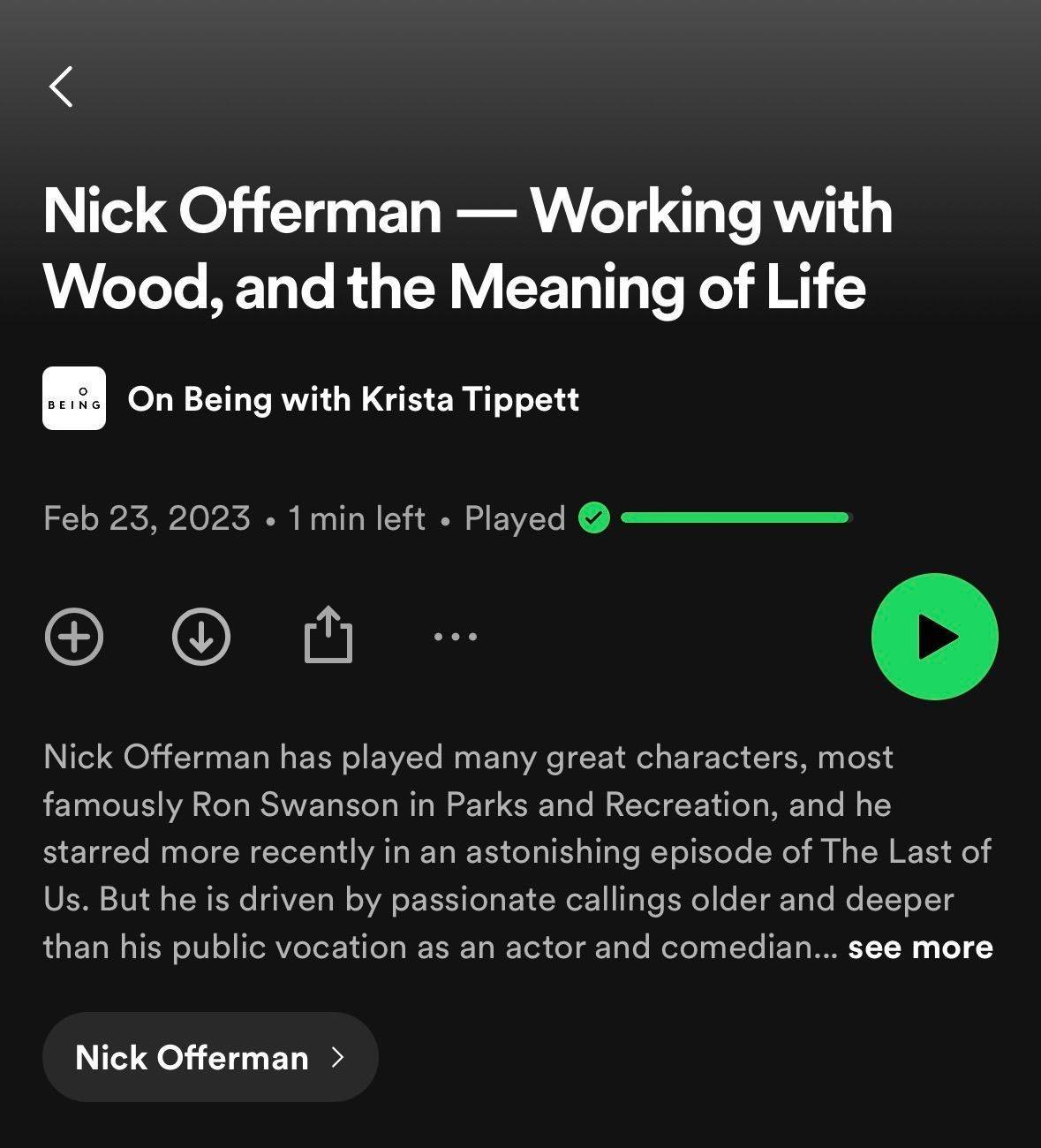The image size is (1041, 1148).
Task: Go back using the left chevron arrow
Action: [61, 87]
